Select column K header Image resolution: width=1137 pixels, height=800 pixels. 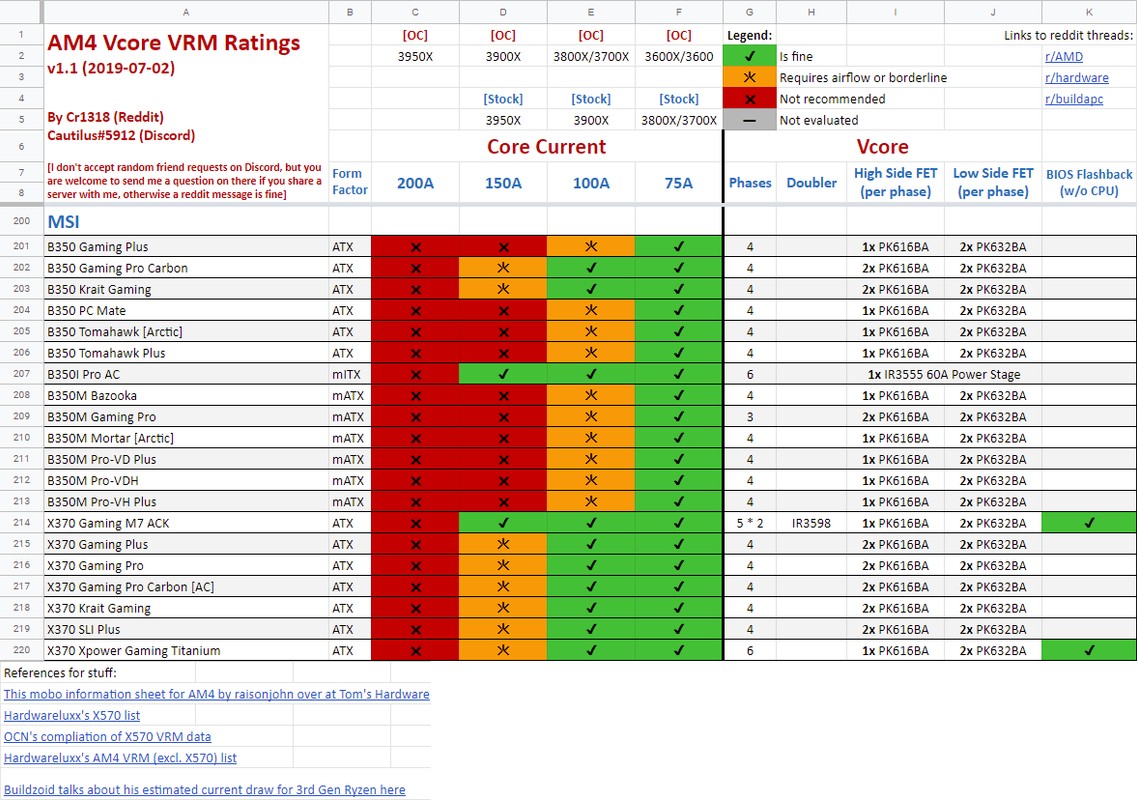tap(1088, 12)
